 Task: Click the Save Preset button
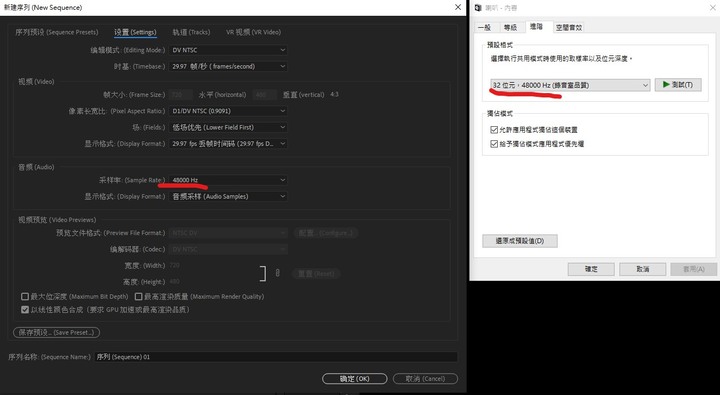click(56, 333)
